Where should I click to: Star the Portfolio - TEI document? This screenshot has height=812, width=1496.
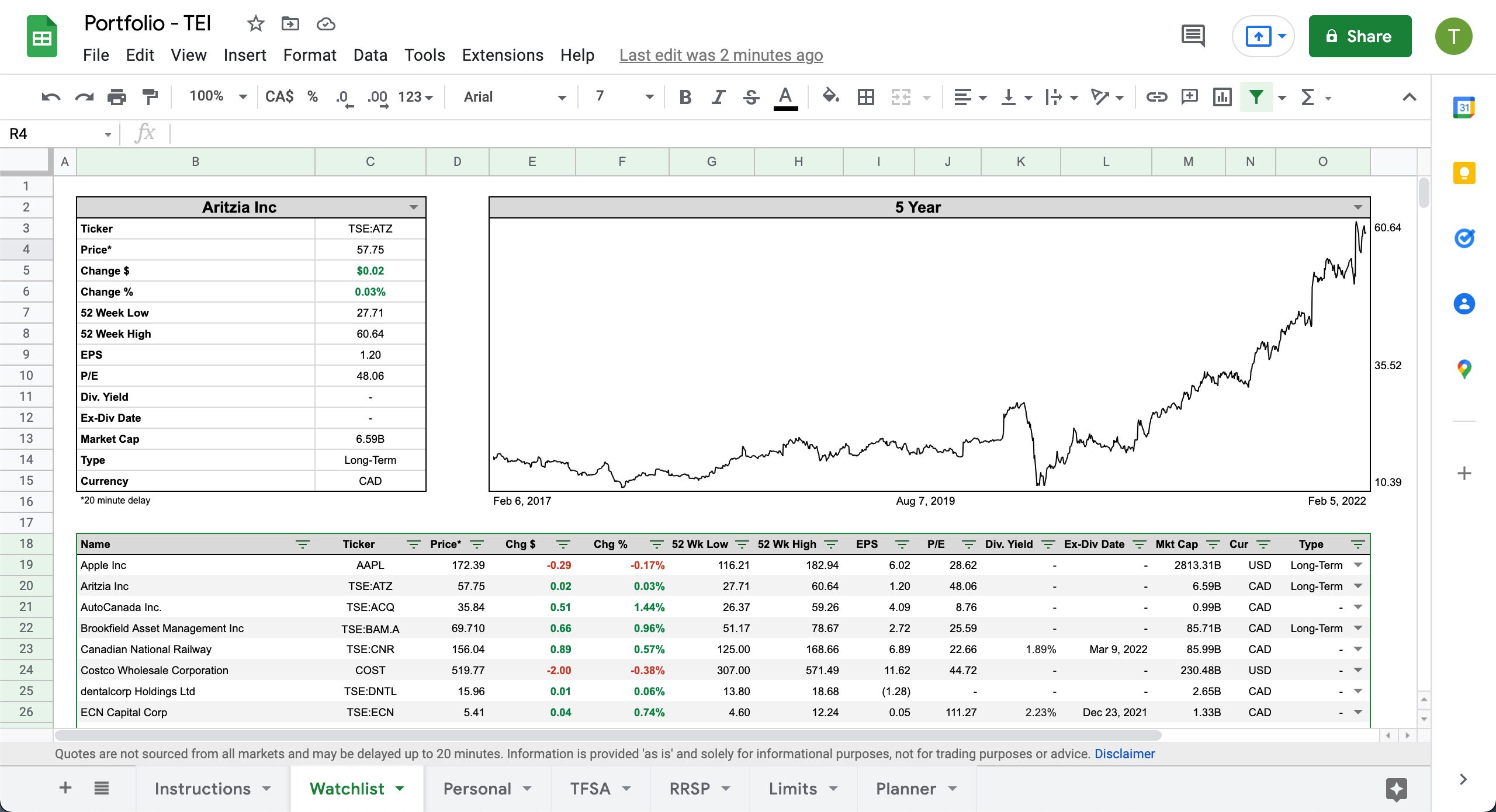[x=255, y=24]
